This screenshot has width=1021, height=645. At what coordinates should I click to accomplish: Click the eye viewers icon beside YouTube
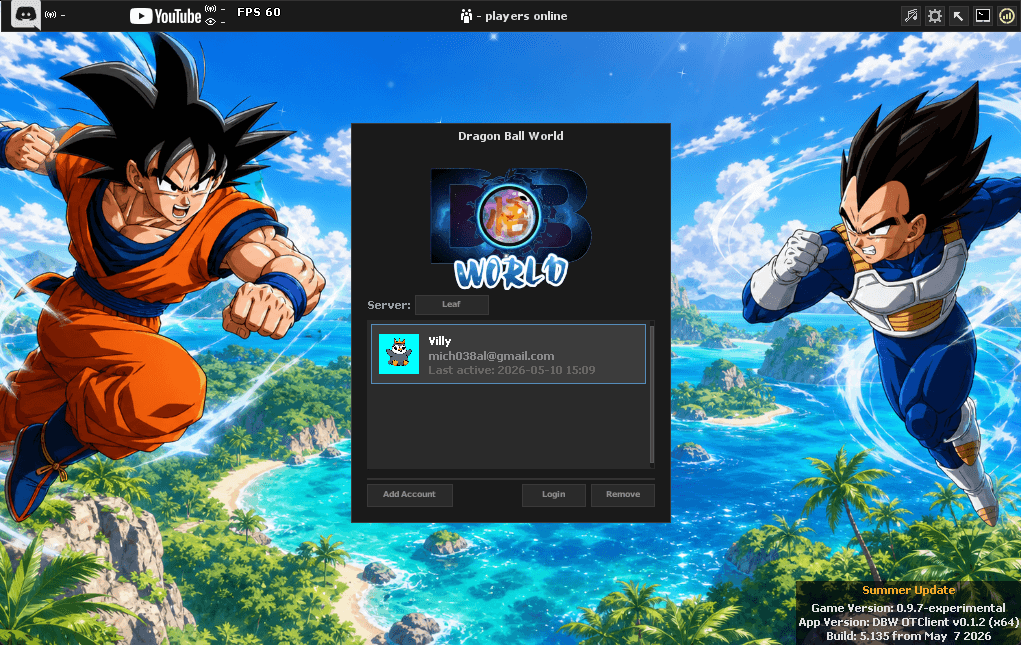pos(210,21)
